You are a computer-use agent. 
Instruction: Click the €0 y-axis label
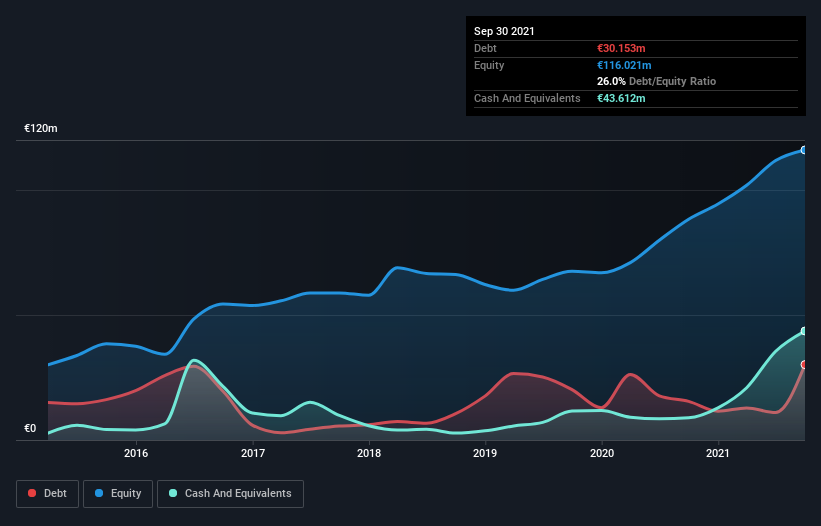(30, 429)
